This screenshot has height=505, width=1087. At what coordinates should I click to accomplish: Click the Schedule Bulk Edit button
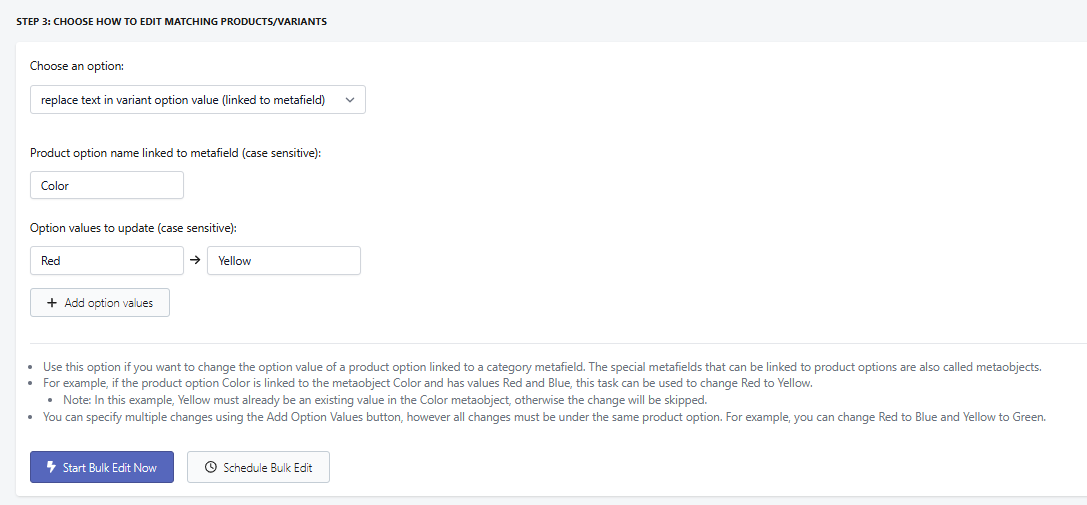pyautogui.click(x=258, y=467)
